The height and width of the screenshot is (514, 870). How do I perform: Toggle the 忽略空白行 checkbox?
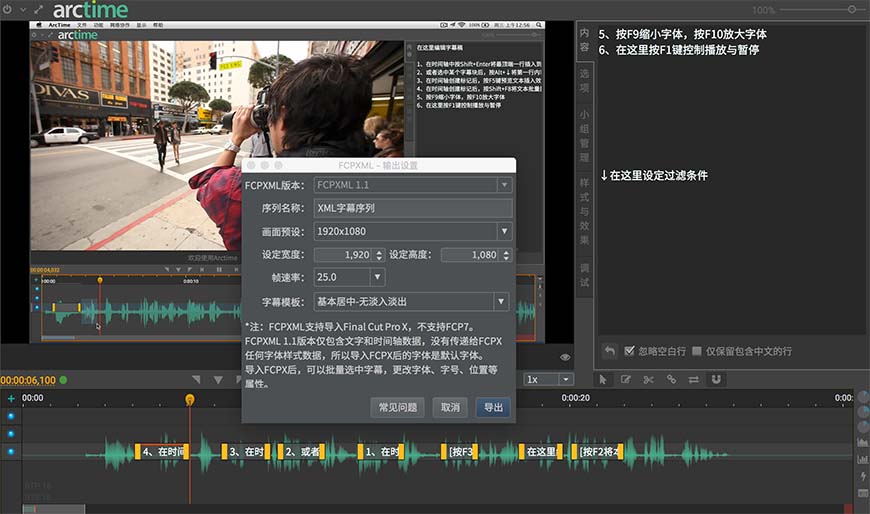[629, 351]
